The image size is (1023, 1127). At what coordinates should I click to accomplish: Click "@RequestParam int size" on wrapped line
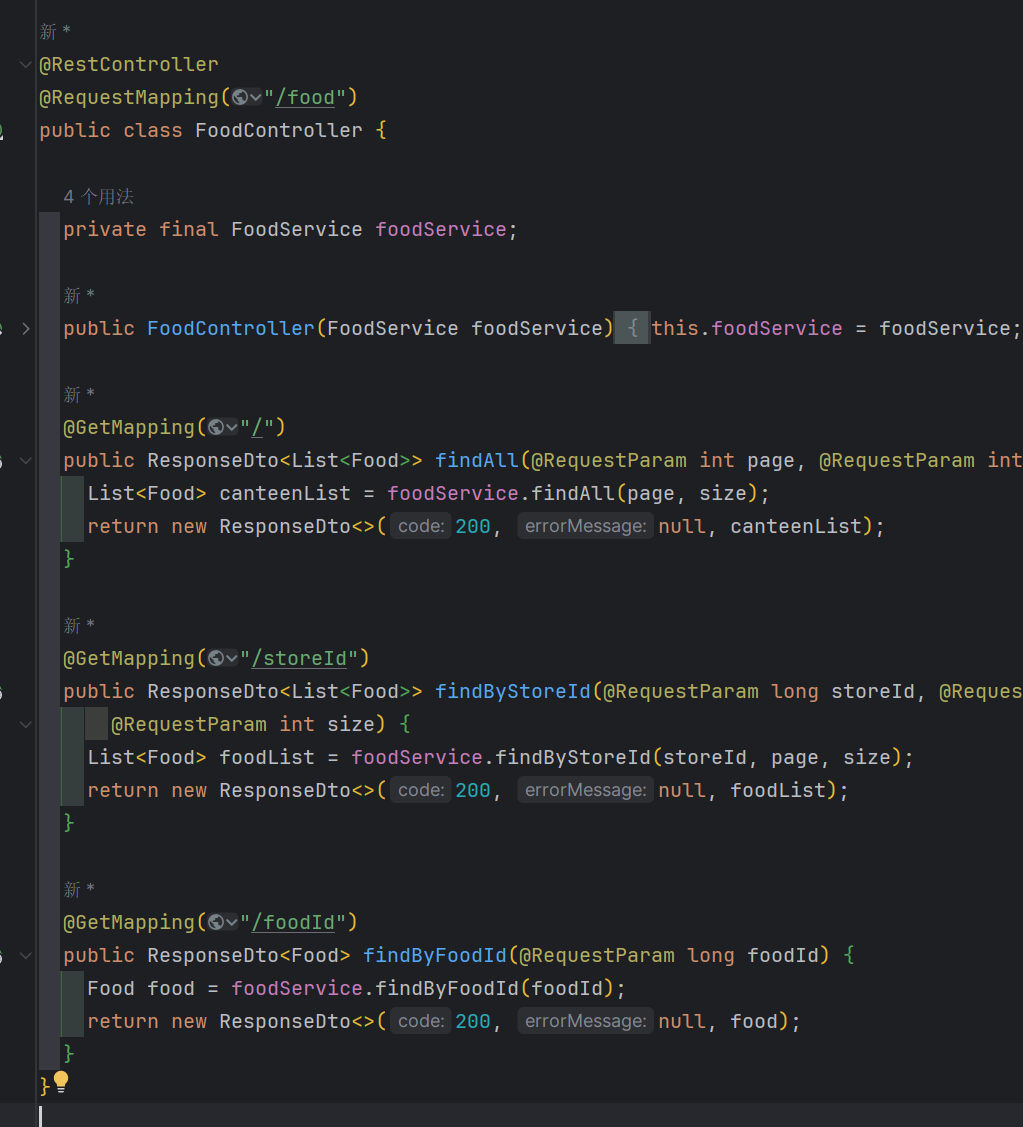pos(243,724)
